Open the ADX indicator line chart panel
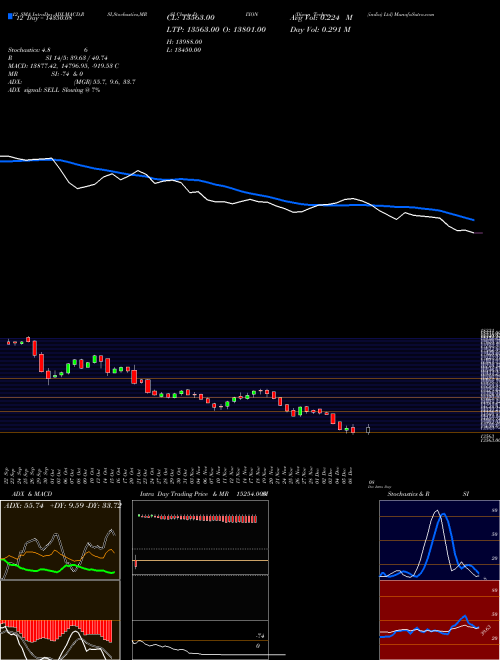500x660 pixels. pos(60,540)
